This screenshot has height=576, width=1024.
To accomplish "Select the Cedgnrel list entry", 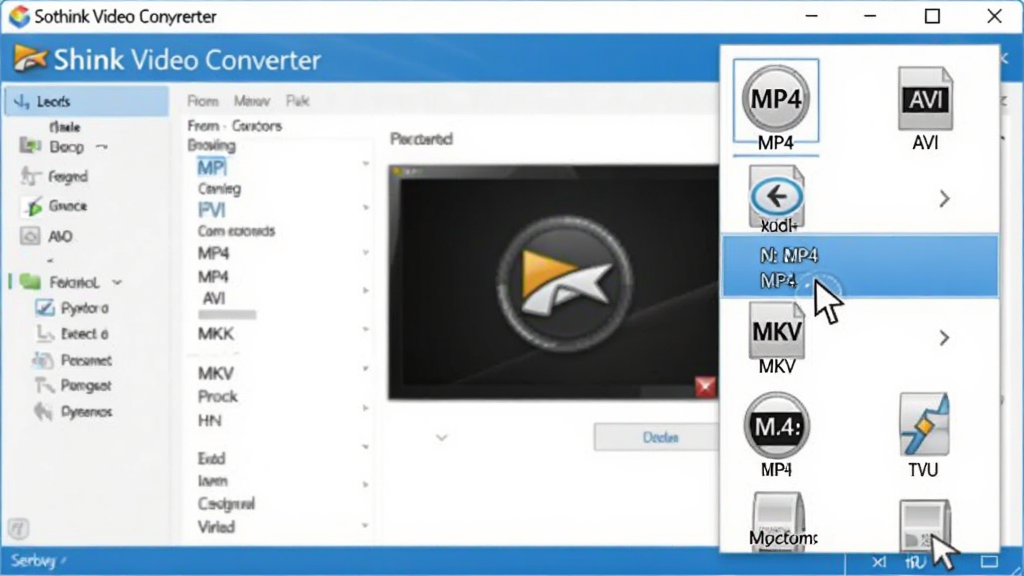I will coord(226,504).
